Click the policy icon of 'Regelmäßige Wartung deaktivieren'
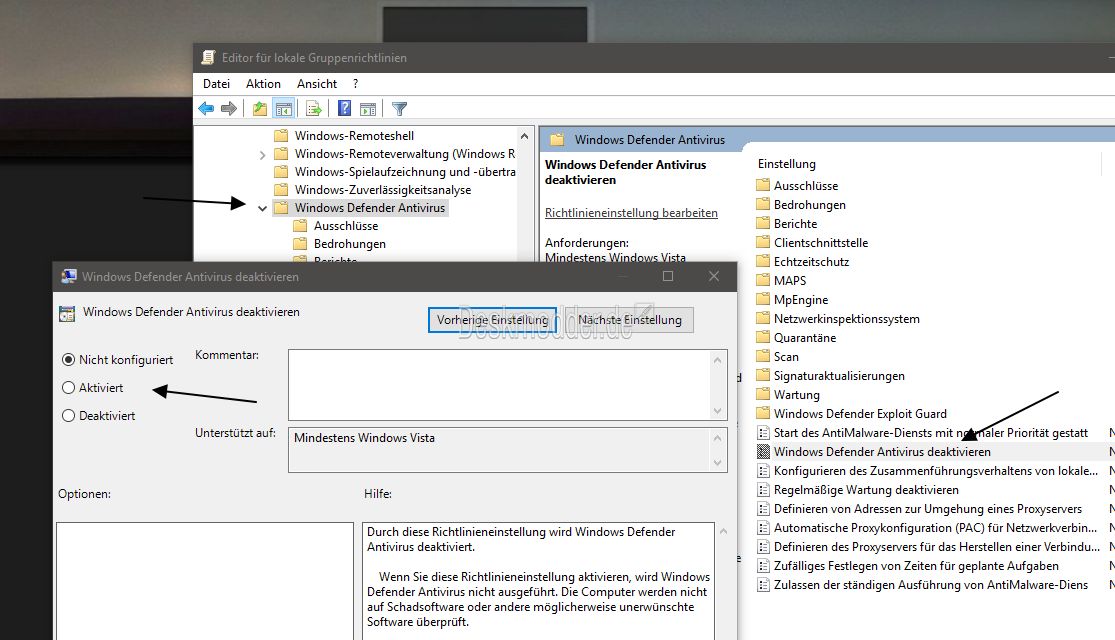This screenshot has height=640, width=1115. [x=763, y=489]
